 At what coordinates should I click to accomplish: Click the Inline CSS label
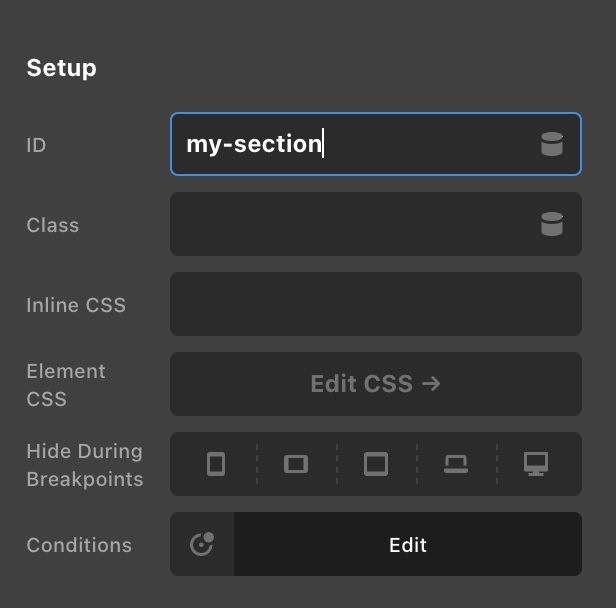(x=76, y=305)
